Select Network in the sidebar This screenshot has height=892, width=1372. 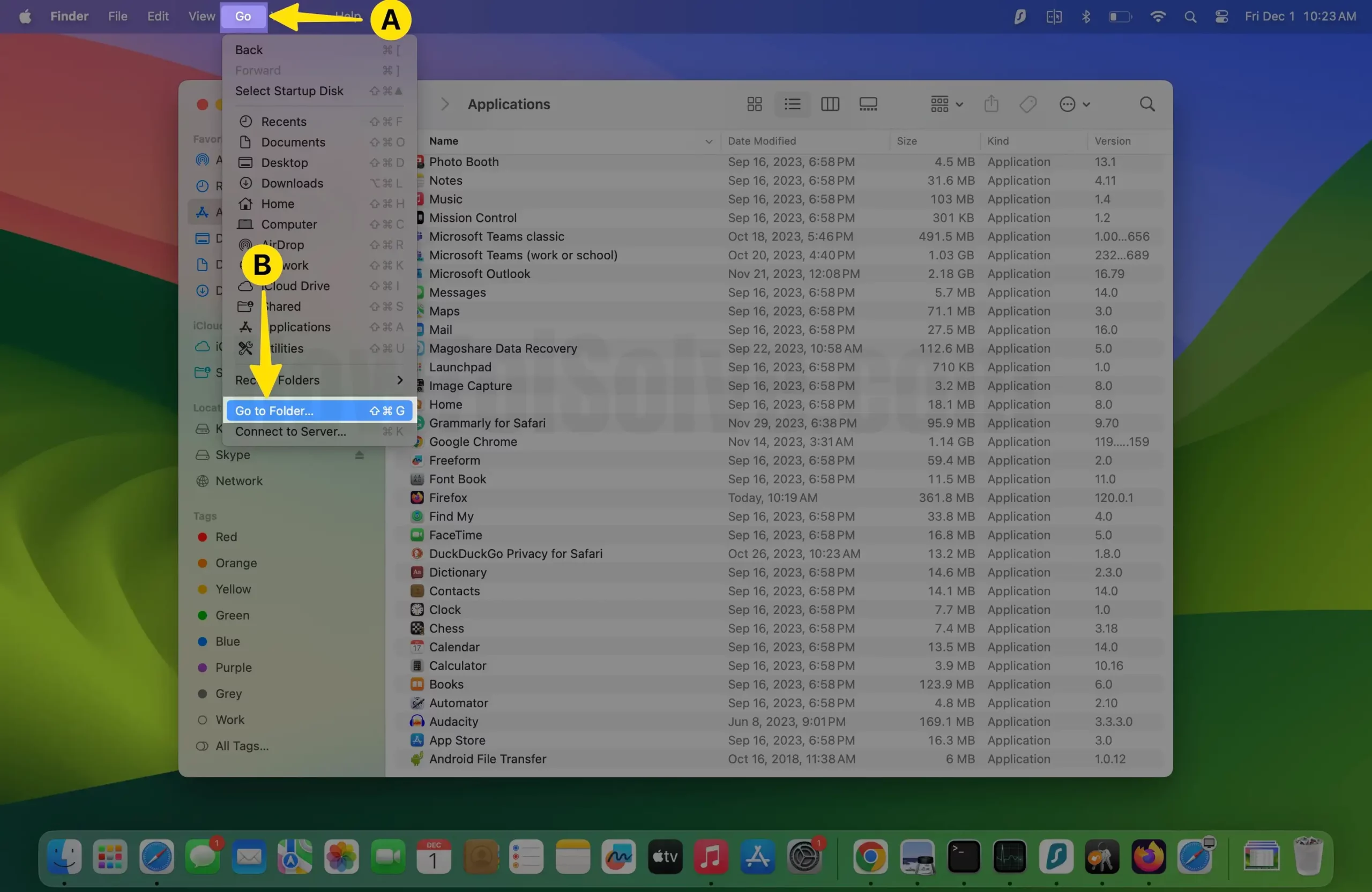(238, 481)
